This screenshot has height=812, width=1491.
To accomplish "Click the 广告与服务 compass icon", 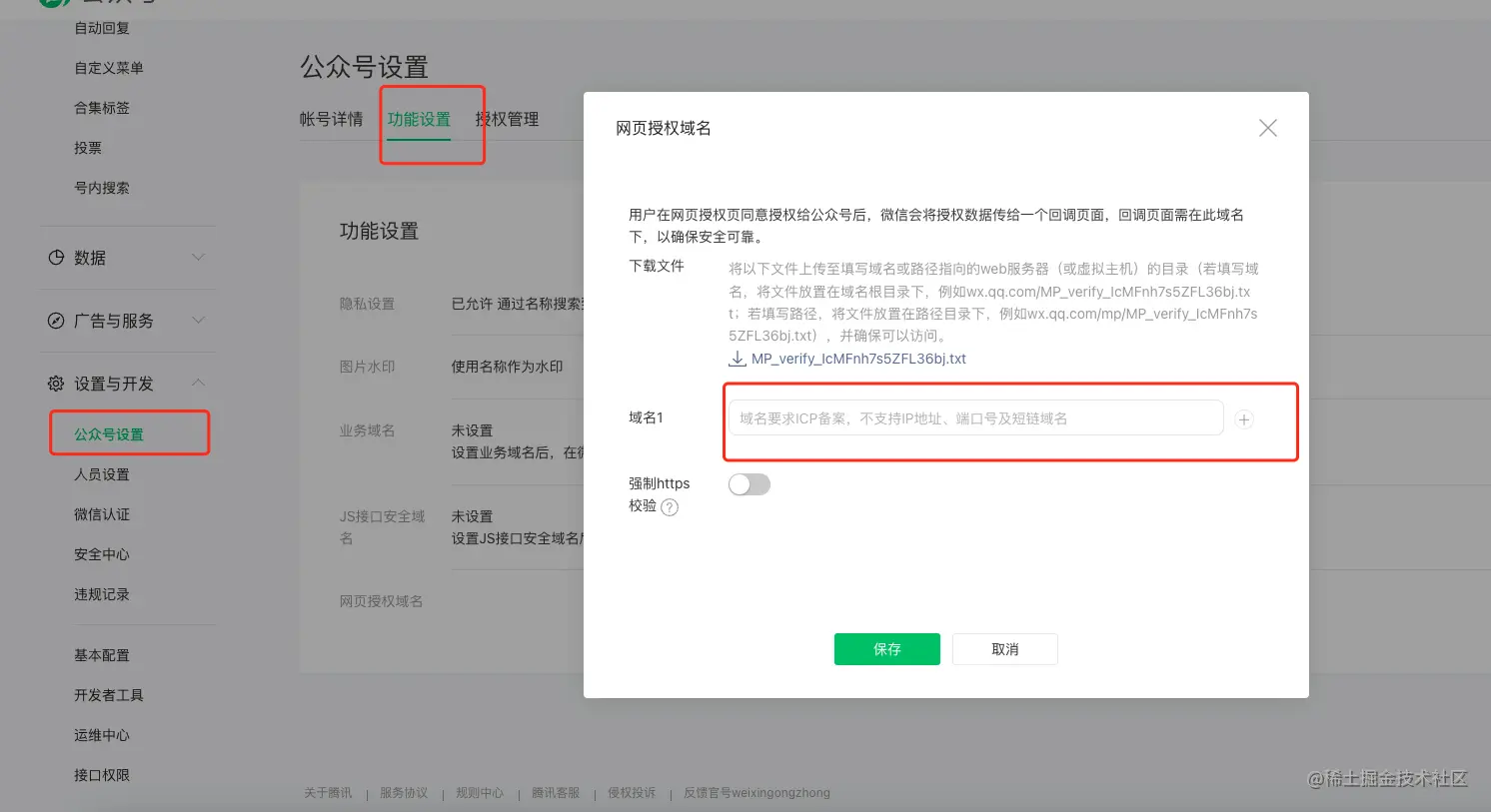I will (x=56, y=321).
